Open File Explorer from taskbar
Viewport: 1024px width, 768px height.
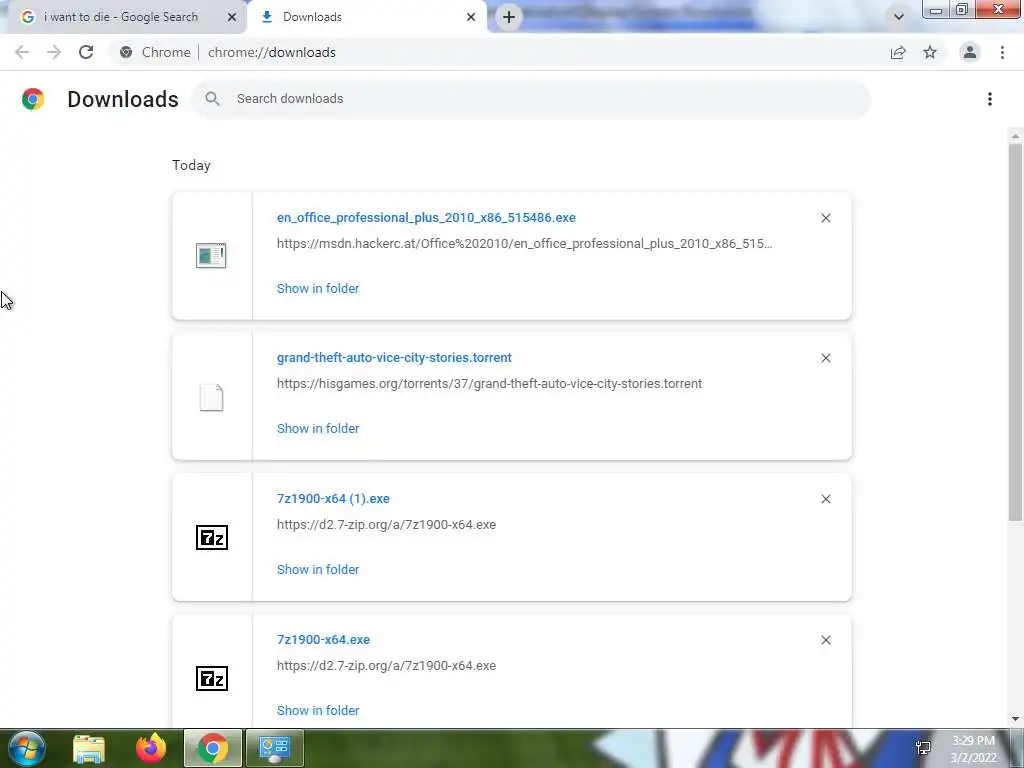pyautogui.click(x=89, y=748)
